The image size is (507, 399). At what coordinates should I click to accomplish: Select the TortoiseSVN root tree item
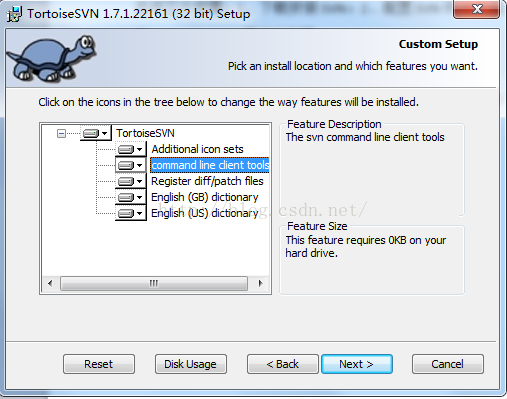(145, 133)
